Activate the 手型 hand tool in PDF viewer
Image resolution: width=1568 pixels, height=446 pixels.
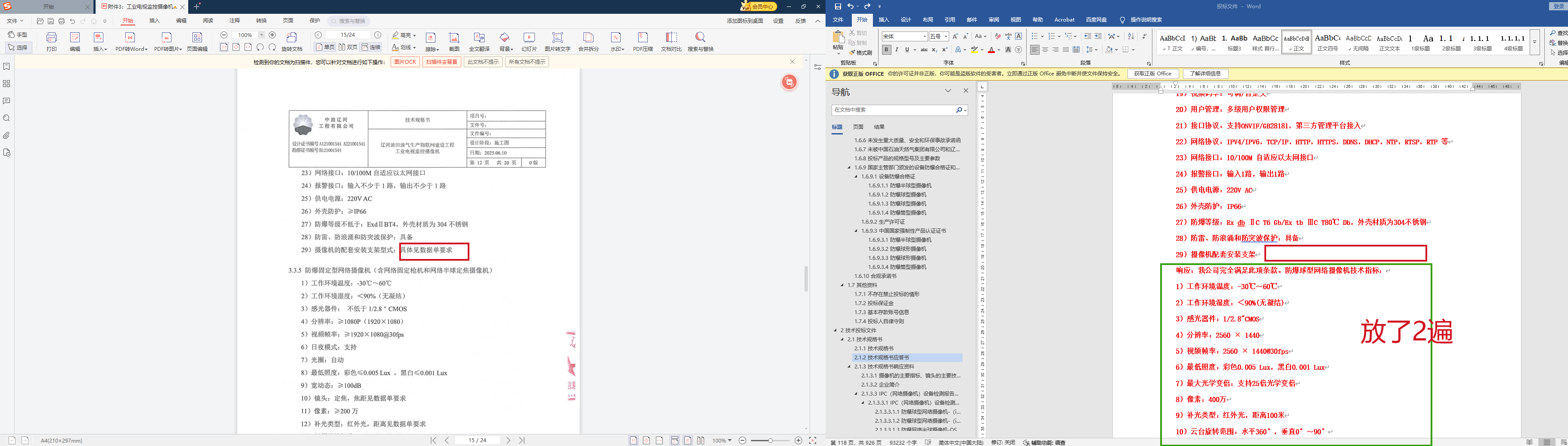18,35
